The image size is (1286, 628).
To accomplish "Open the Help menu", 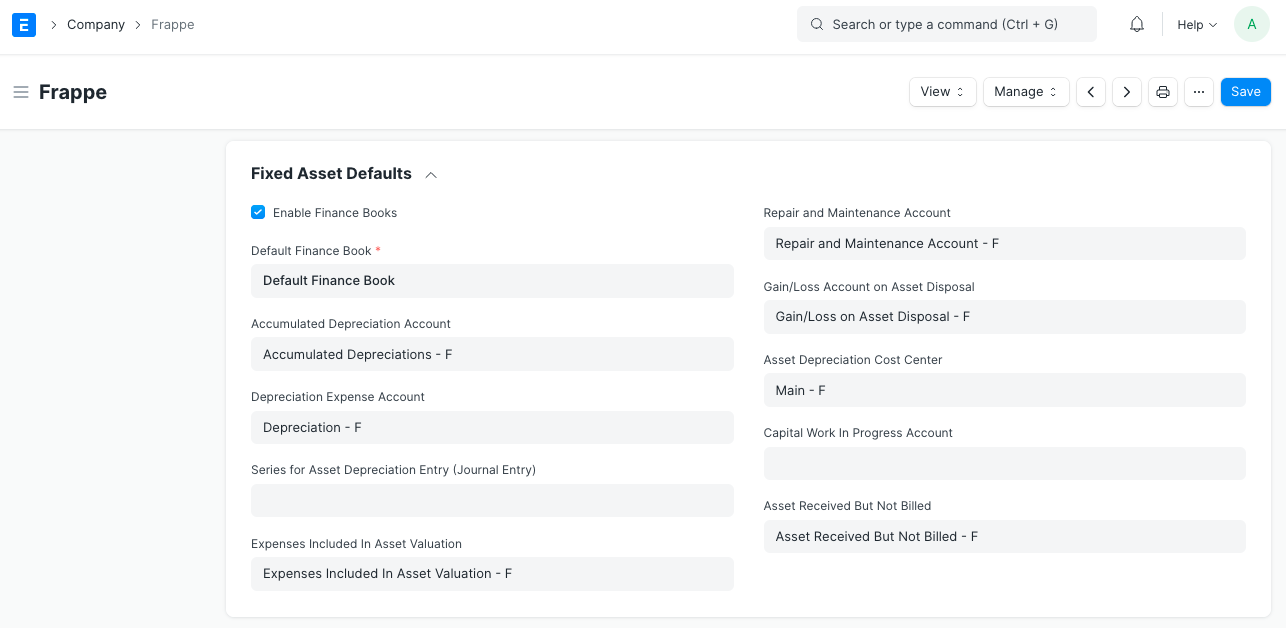I will tap(1196, 24).
